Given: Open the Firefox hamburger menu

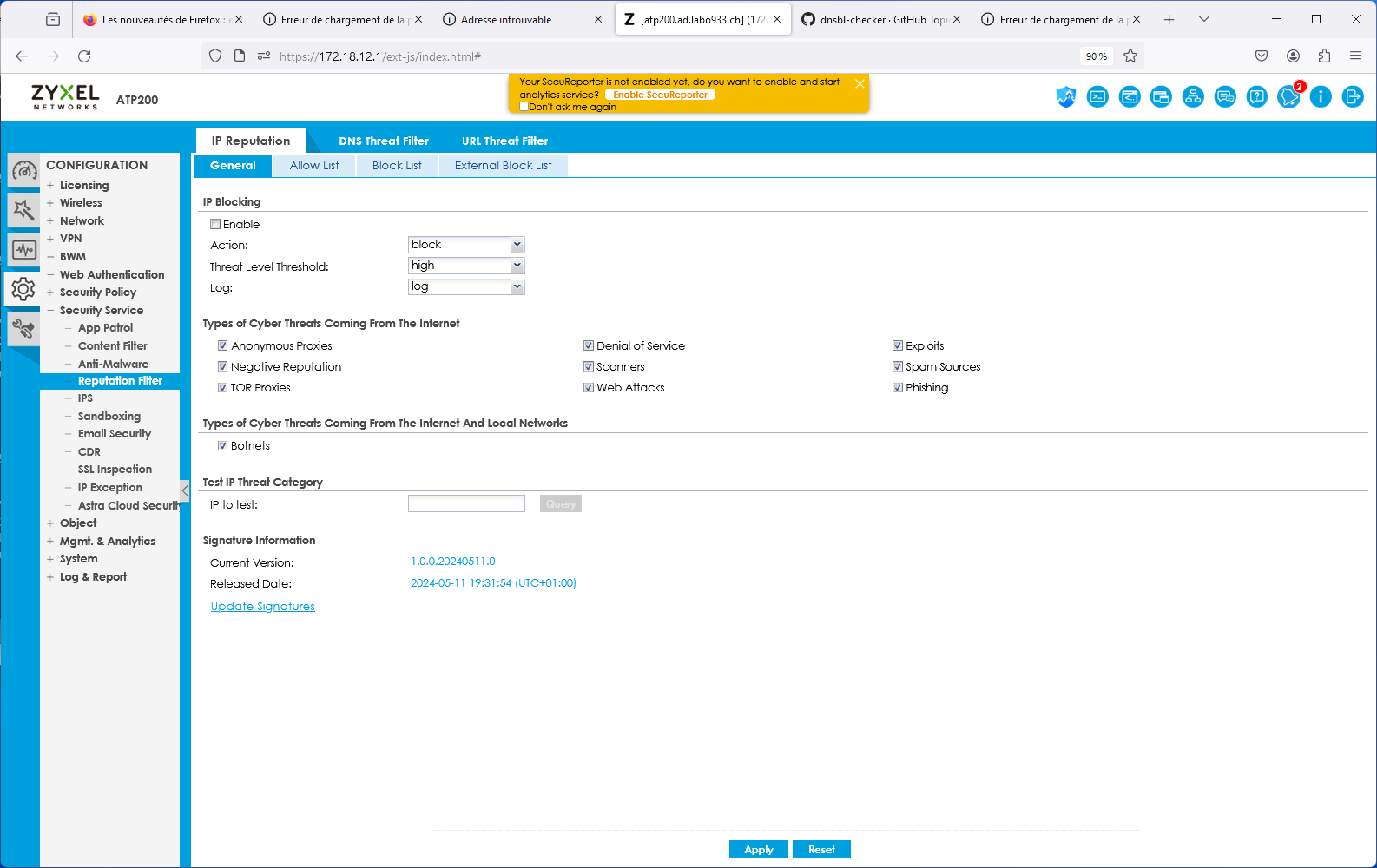Looking at the screenshot, I should 1355,56.
